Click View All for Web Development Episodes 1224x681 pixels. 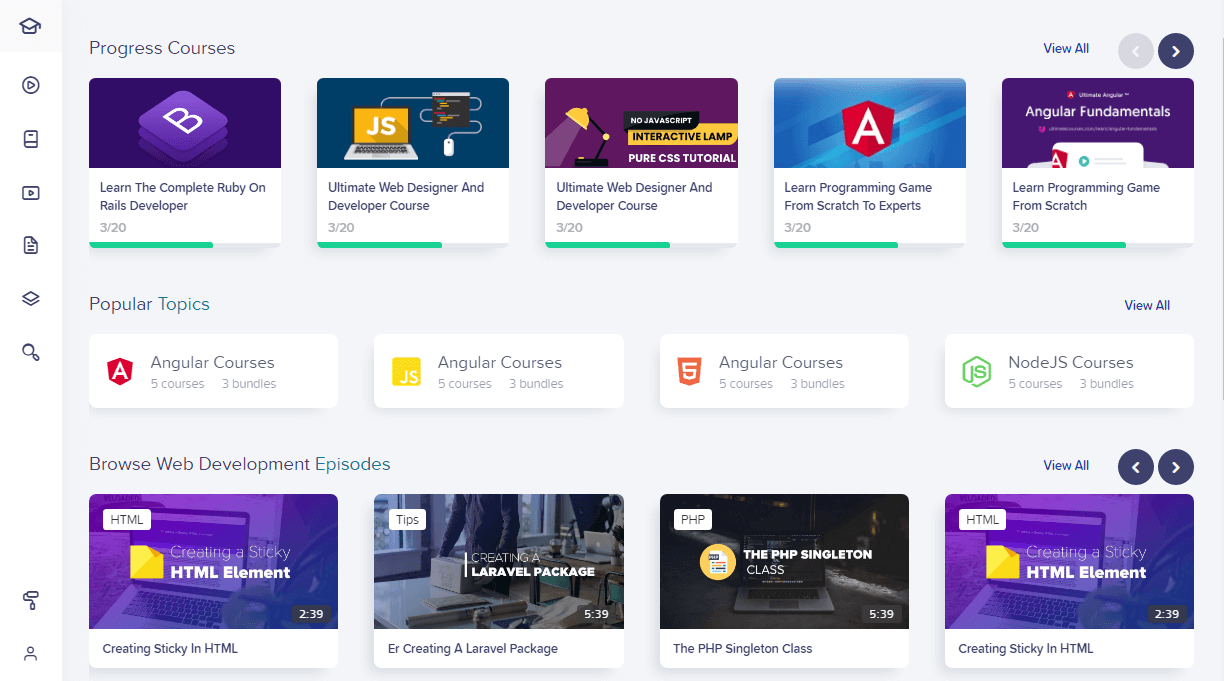click(x=1065, y=466)
